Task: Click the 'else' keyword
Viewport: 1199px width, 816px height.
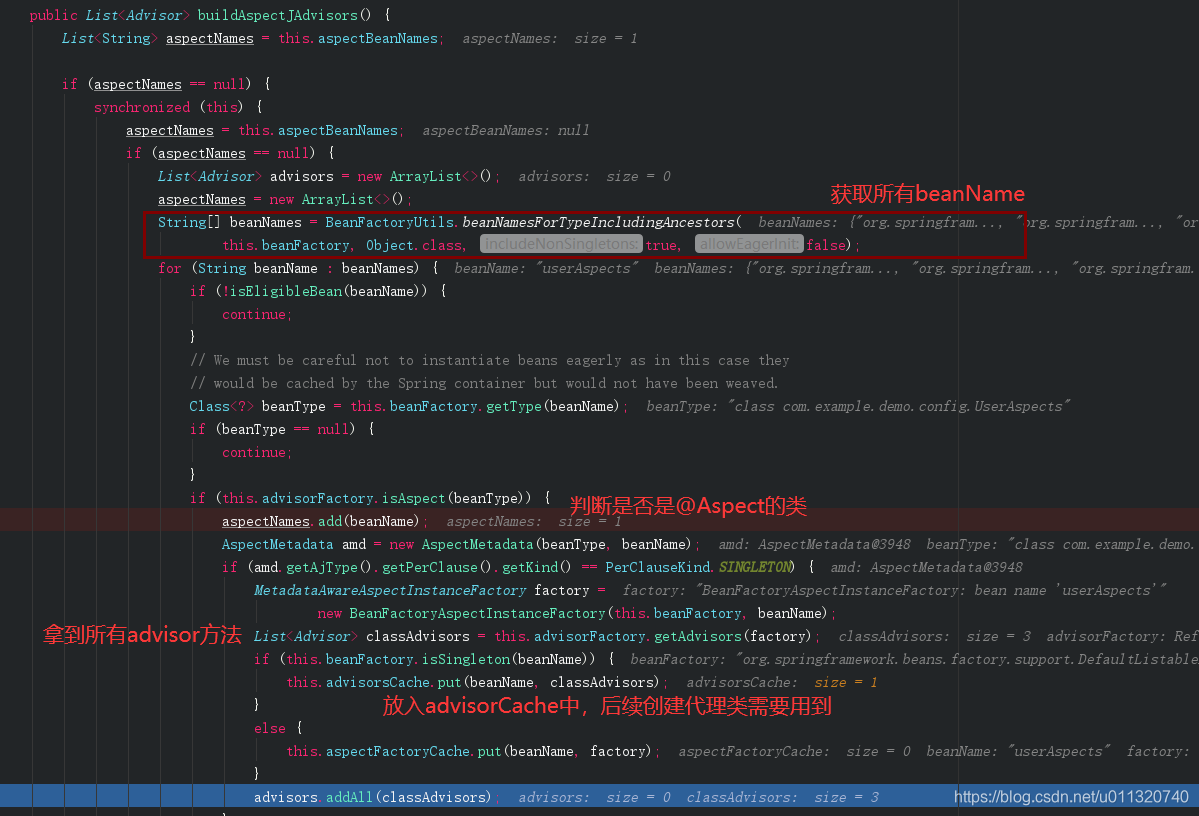Action: [x=269, y=728]
